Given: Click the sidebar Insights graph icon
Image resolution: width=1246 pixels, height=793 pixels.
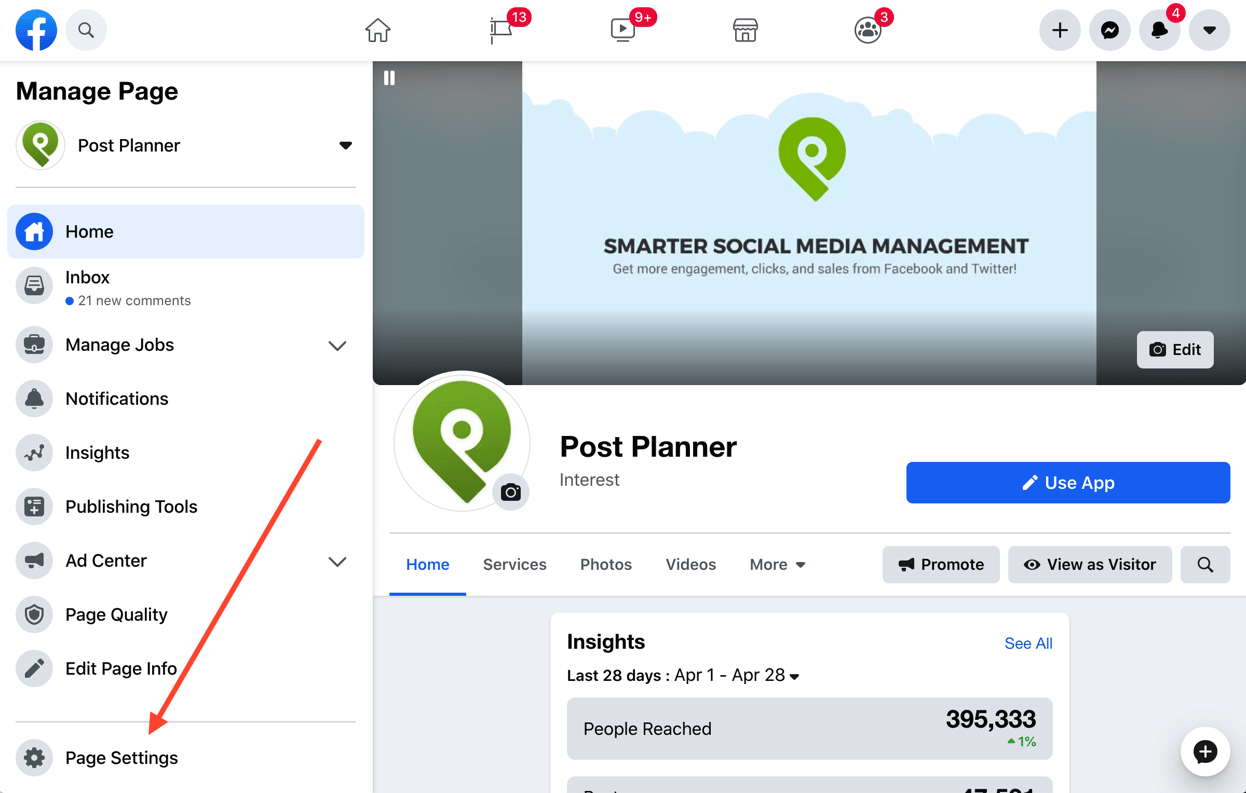Looking at the screenshot, I should [34, 453].
